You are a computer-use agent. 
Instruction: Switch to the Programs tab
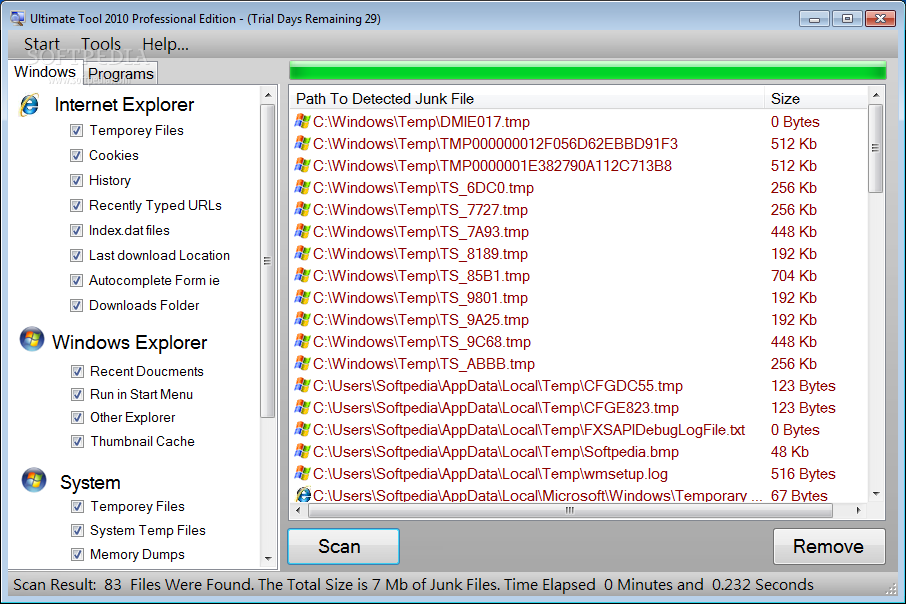121,74
